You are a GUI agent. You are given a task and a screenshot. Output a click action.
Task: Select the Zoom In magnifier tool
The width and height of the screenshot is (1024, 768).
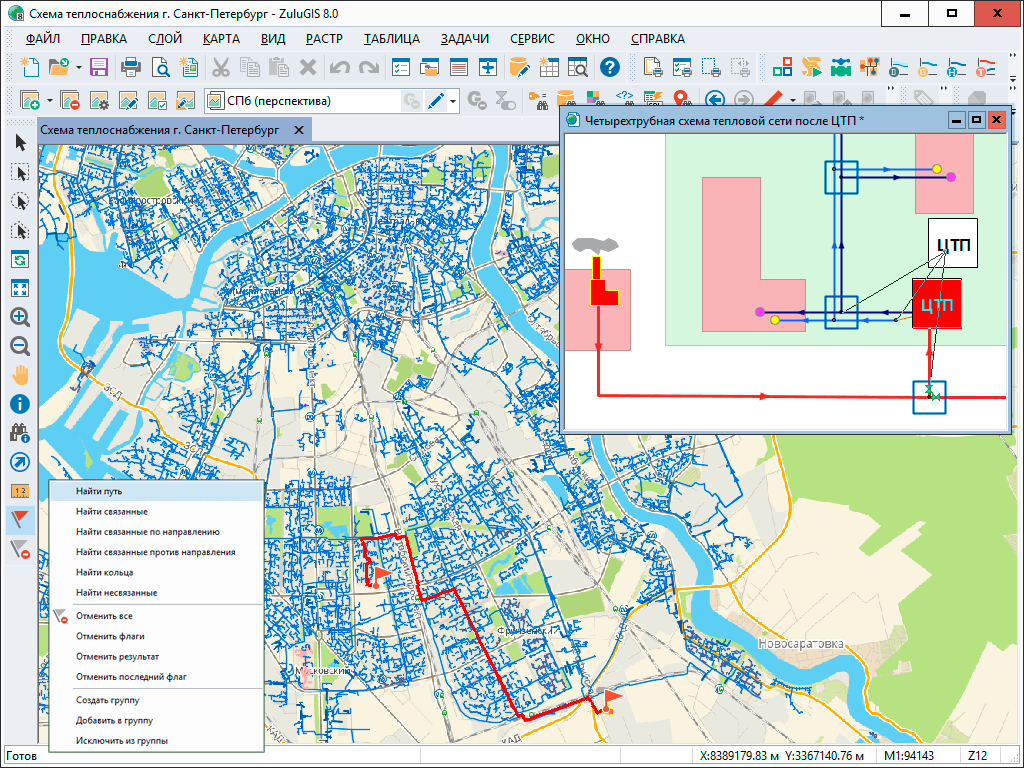coord(20,317)
